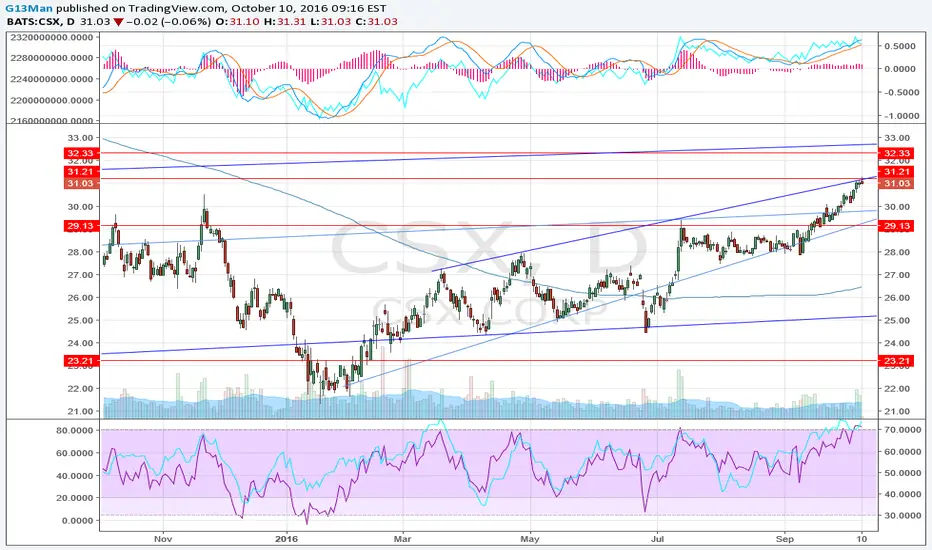Click the 24.00 label on left price axis
This screenshot has height=550, width=932.
(x=80, y=343)
